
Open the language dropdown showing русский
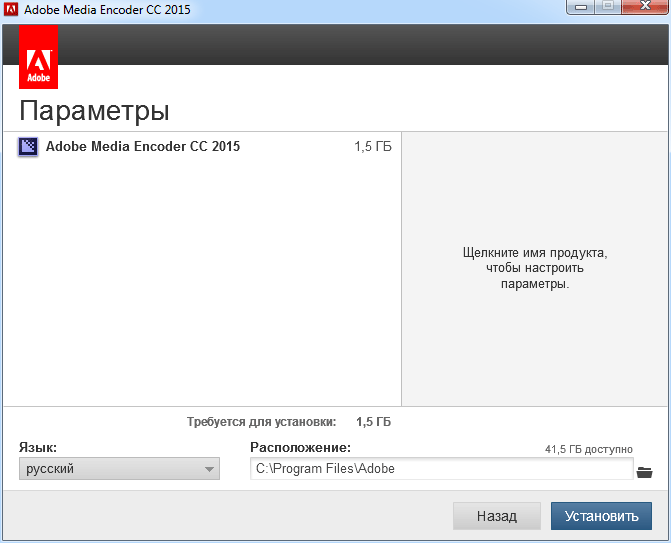(x=119, y=469)
